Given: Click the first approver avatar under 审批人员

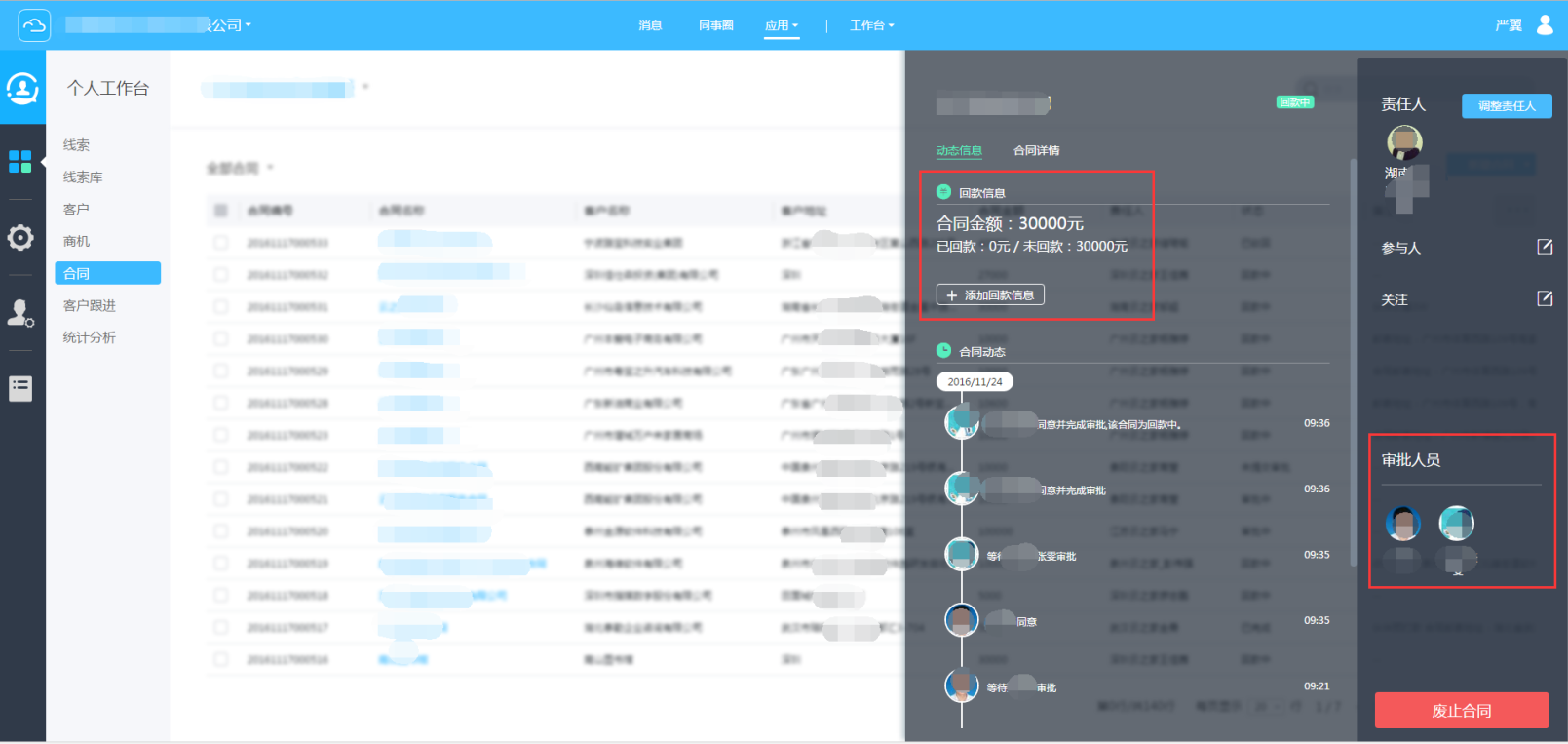Looking at the screenshot, I should pyautogui.click(x=1402, y=524).
